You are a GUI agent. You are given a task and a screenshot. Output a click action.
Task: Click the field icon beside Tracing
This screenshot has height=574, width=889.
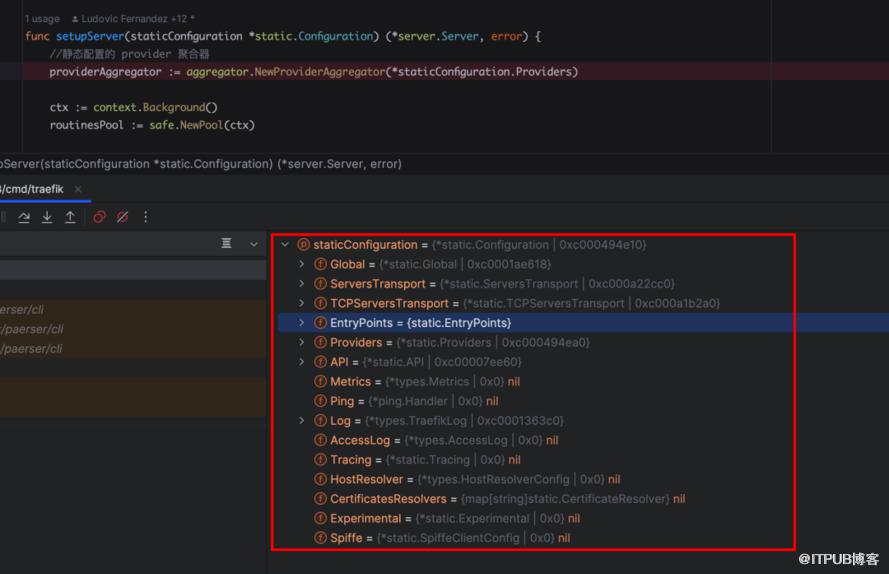click(320, 460)
